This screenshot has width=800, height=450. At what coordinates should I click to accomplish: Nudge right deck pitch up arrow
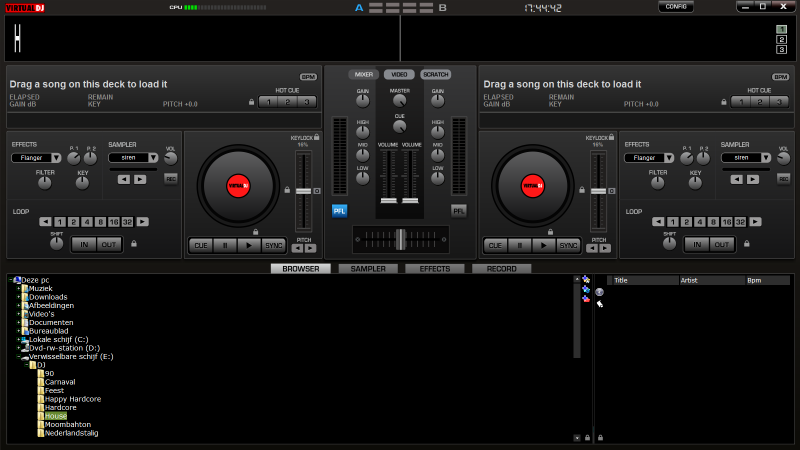click(x=605, y=248)
